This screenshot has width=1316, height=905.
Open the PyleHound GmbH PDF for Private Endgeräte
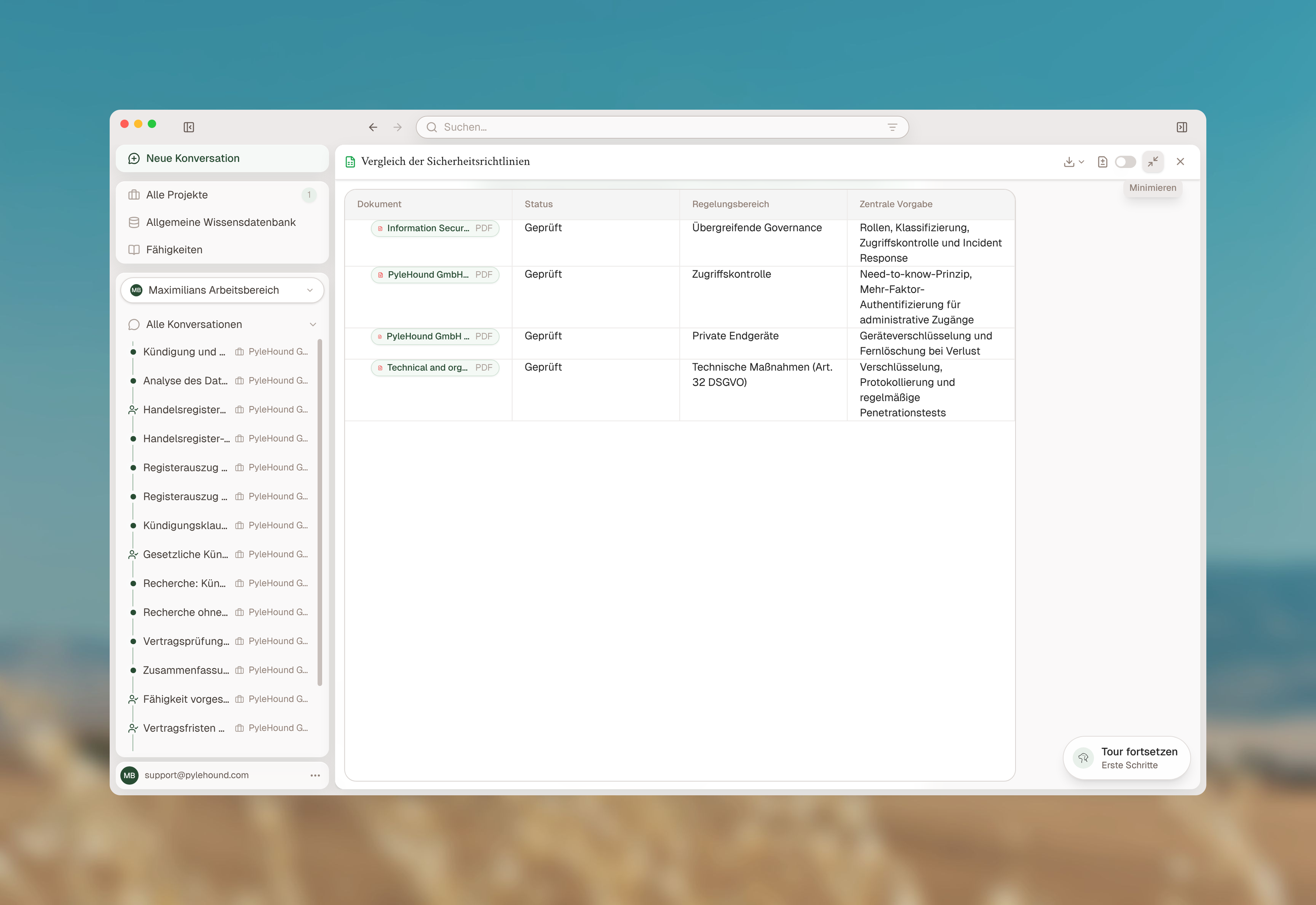click(435, 336)
